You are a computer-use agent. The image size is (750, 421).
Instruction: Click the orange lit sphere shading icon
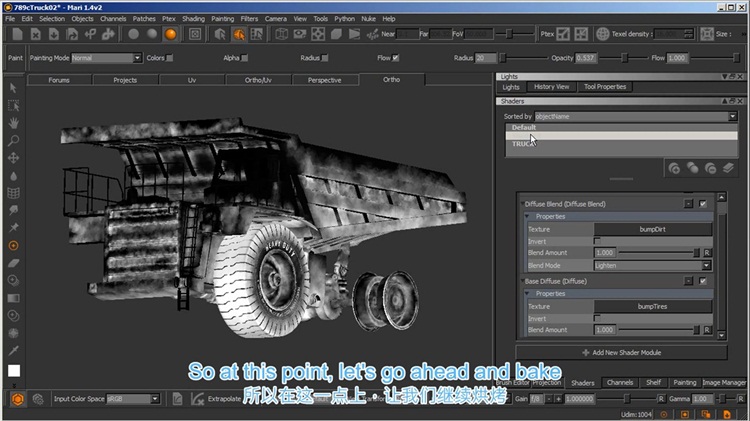(x=171, y=34)
